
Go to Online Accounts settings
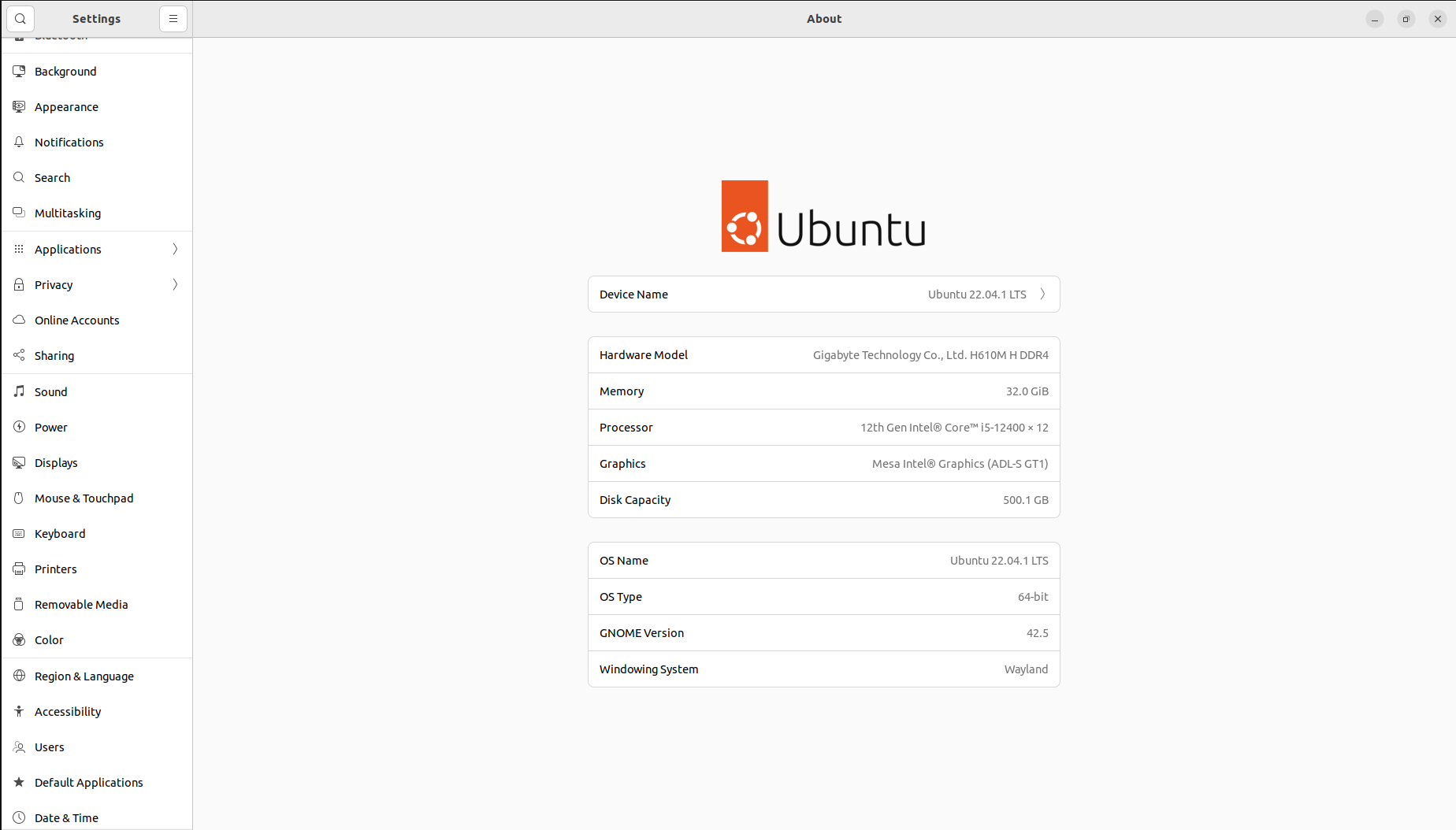[x=76, y=321]
